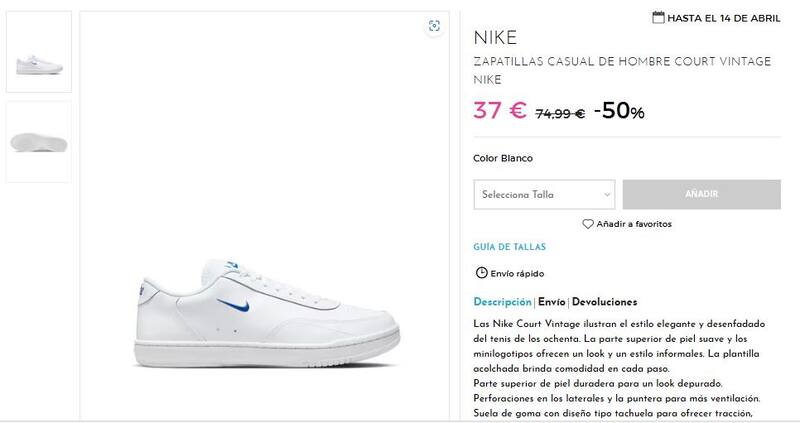Click the Envío rápido text
The height and width of the screenshot is (423, 800).
[517, 273]
